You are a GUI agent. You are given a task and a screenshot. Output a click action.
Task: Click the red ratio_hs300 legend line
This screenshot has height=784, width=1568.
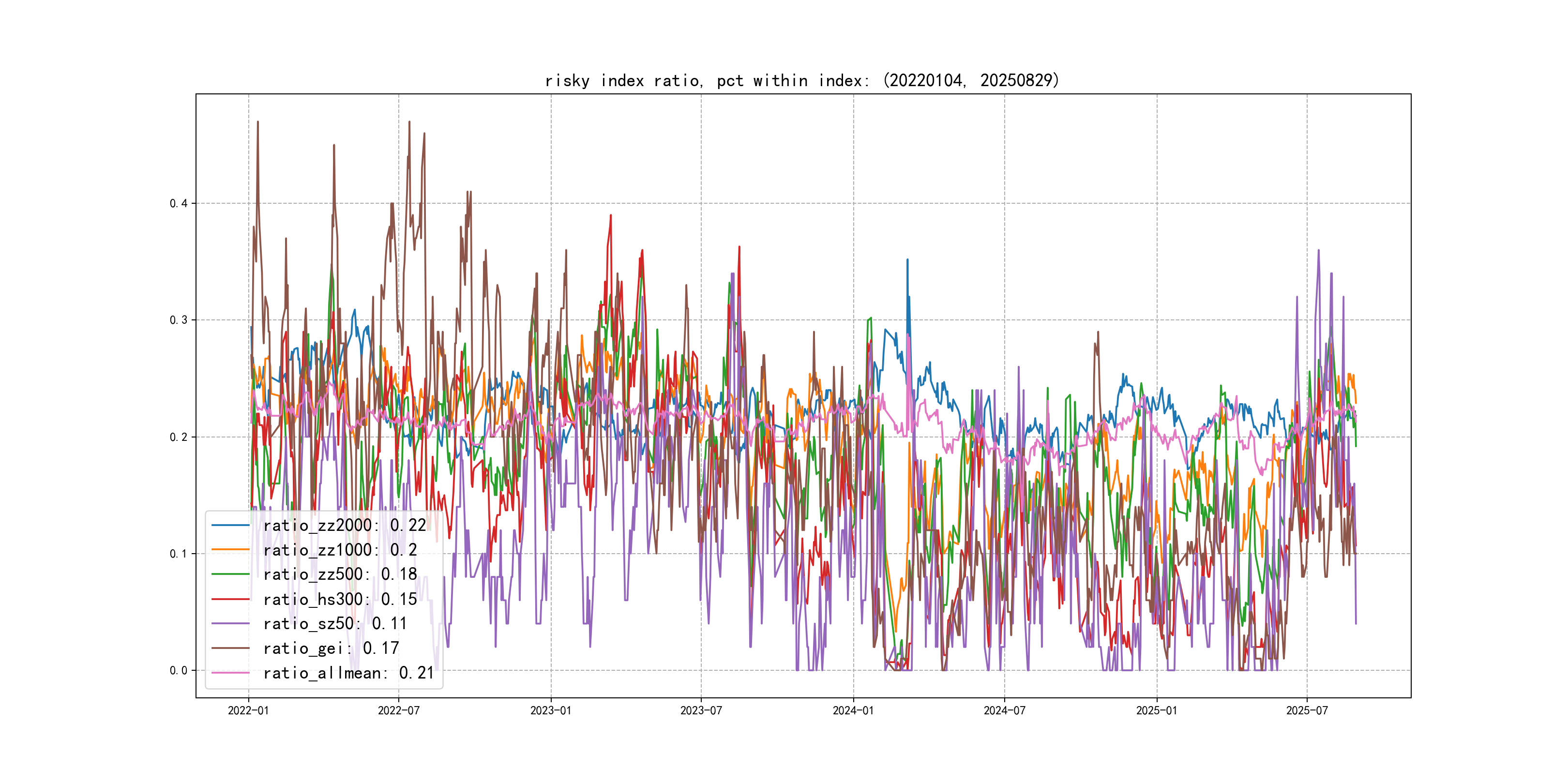tap(230, 599)
